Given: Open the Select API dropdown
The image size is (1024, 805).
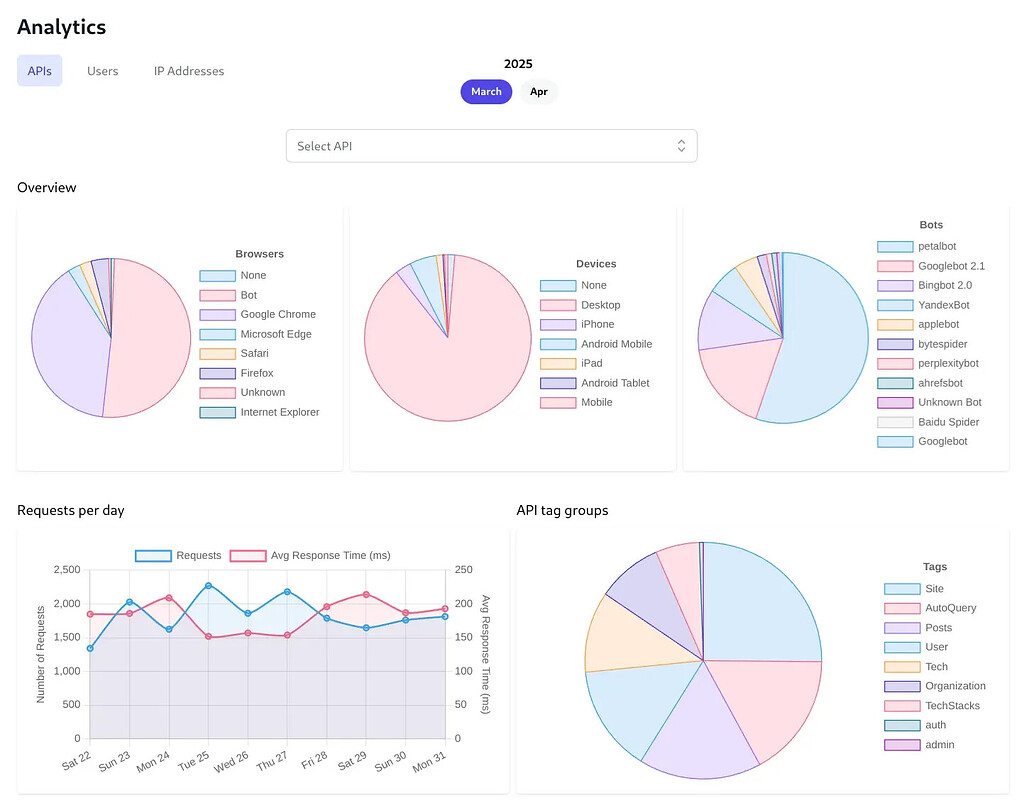Looking at the screenshot, I should coord(492,145).
